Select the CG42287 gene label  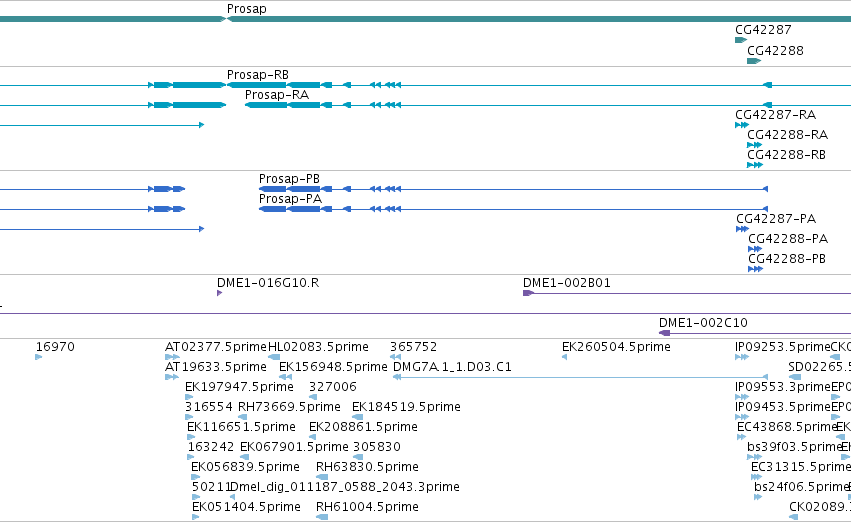point(763,30)
